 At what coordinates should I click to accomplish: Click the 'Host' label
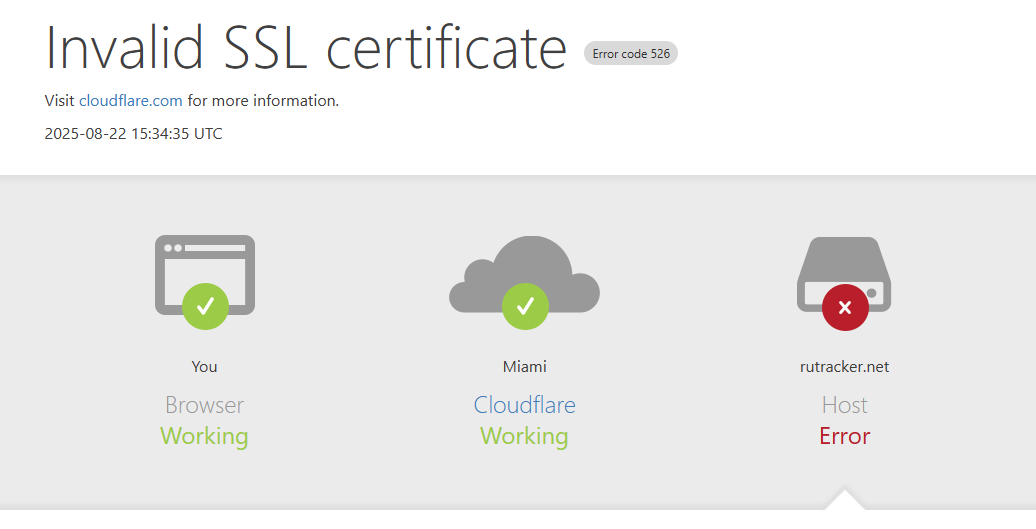coord(844,404)
